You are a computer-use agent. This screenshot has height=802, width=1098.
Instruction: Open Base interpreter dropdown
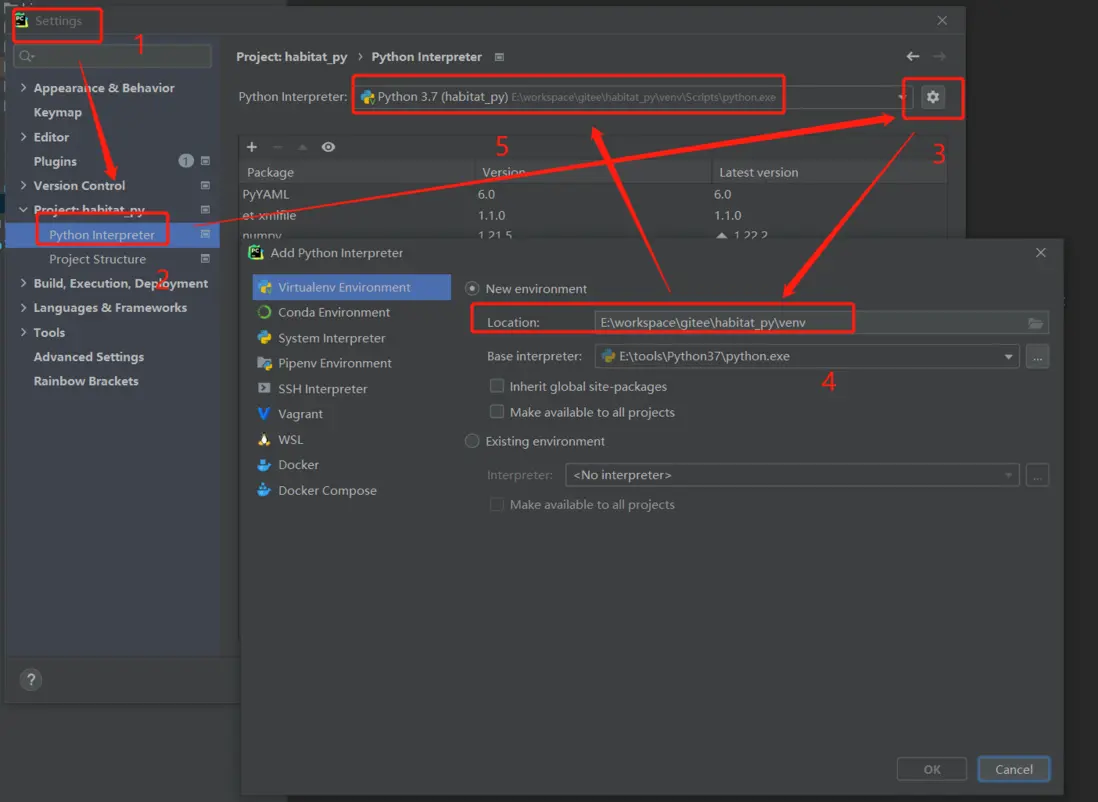pyautogui.click(x=1008, y=357)
